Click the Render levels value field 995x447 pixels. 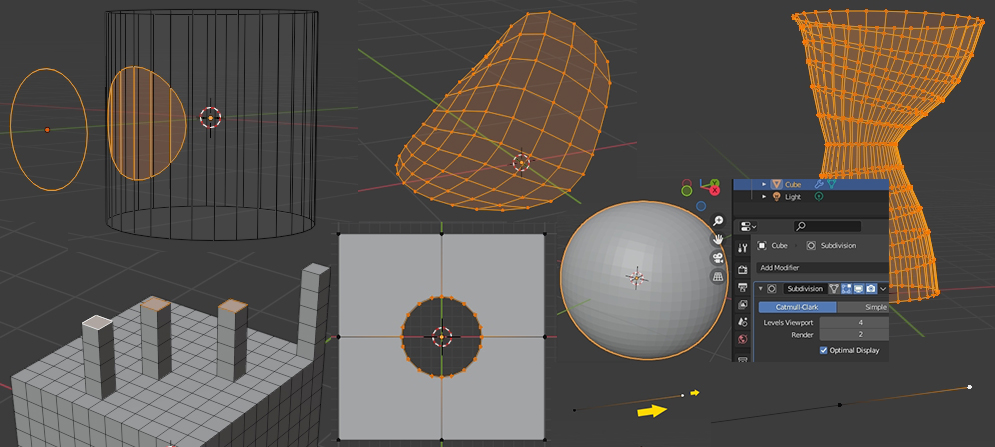coord(854,335)
